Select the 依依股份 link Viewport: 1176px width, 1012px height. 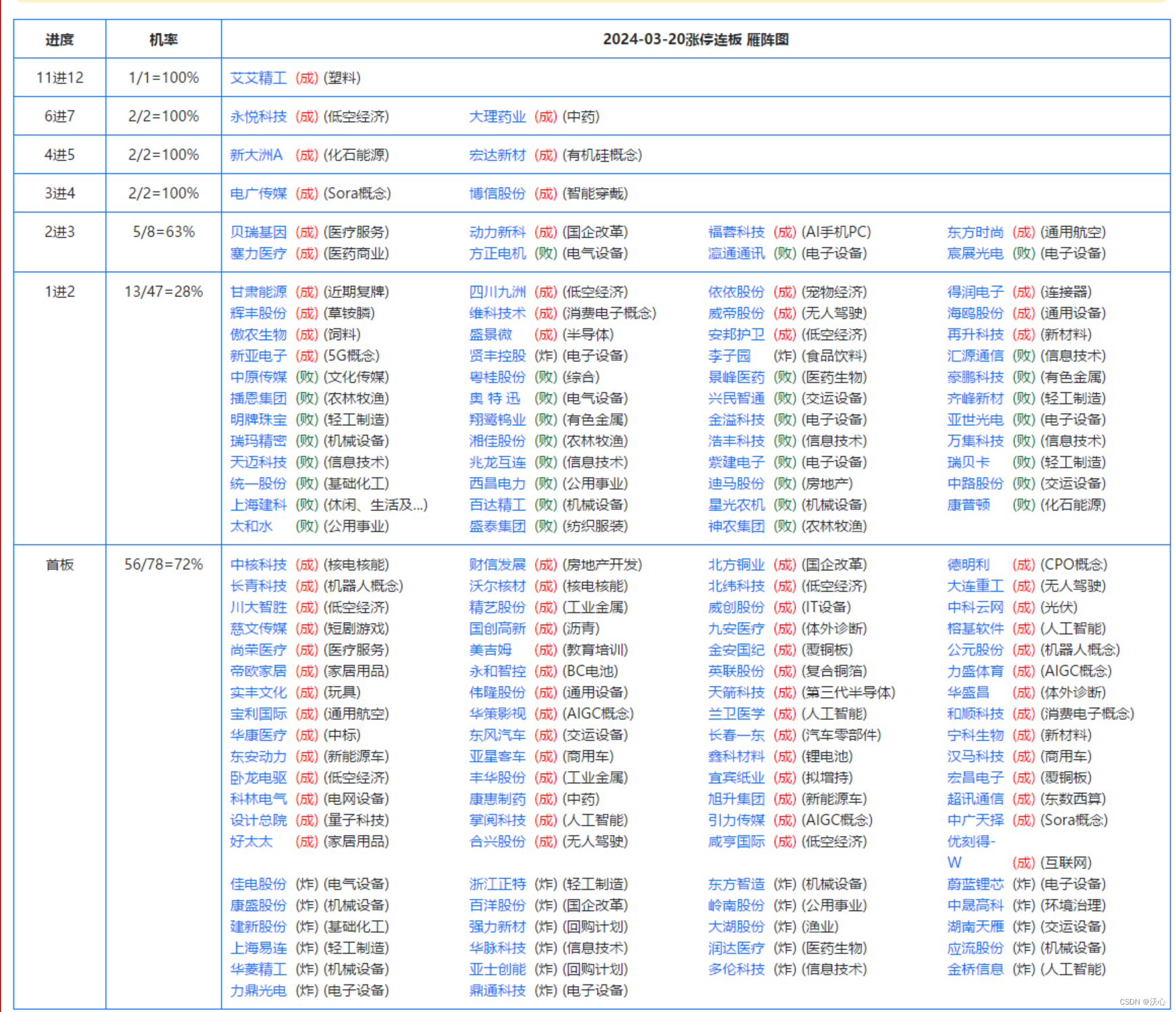(x=736, y=291)
